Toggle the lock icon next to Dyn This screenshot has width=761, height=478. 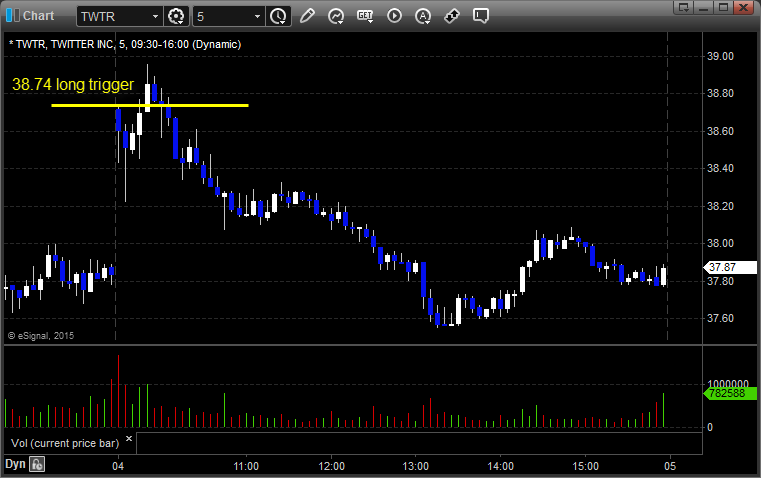pyautogui.click(x=37, y=464)
